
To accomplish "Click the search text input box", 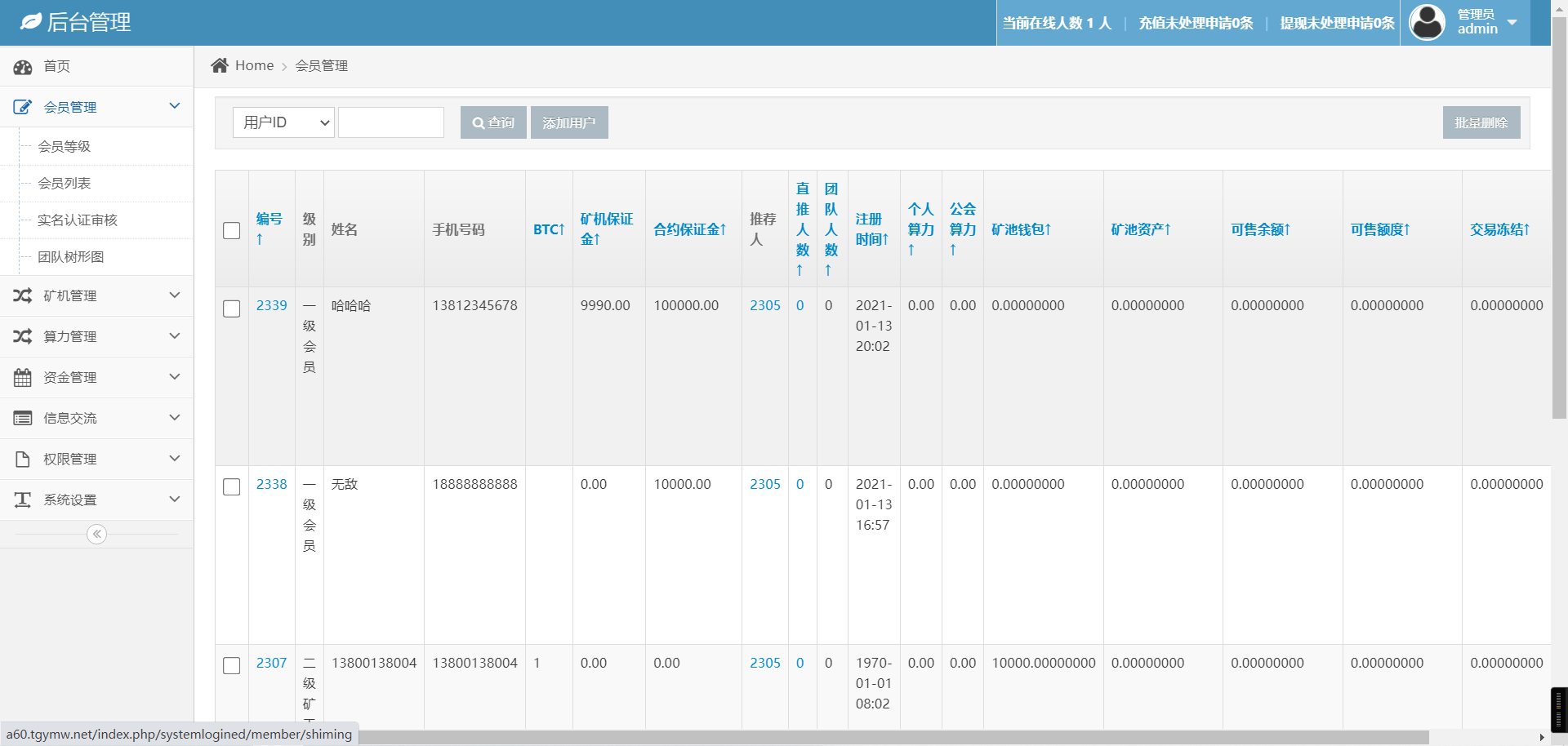I will pyautogui.click(x=391, y=122).
